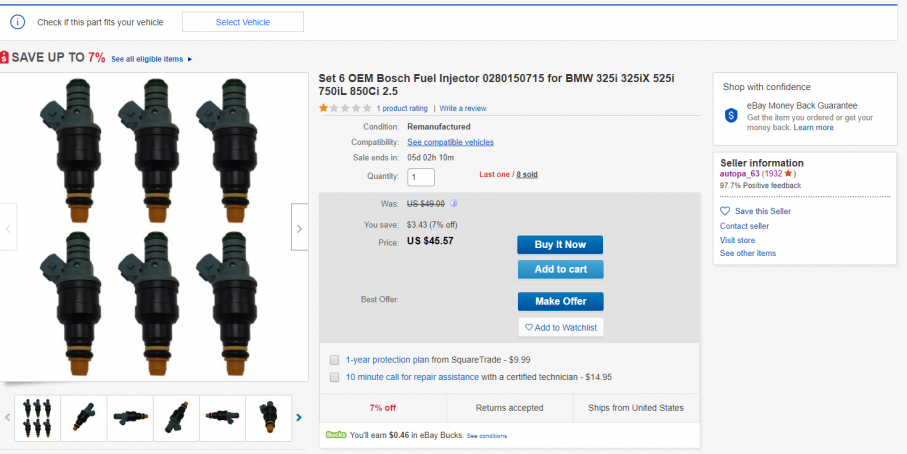Click Add to cart
The image size is (907, 454).
point(560,269)
